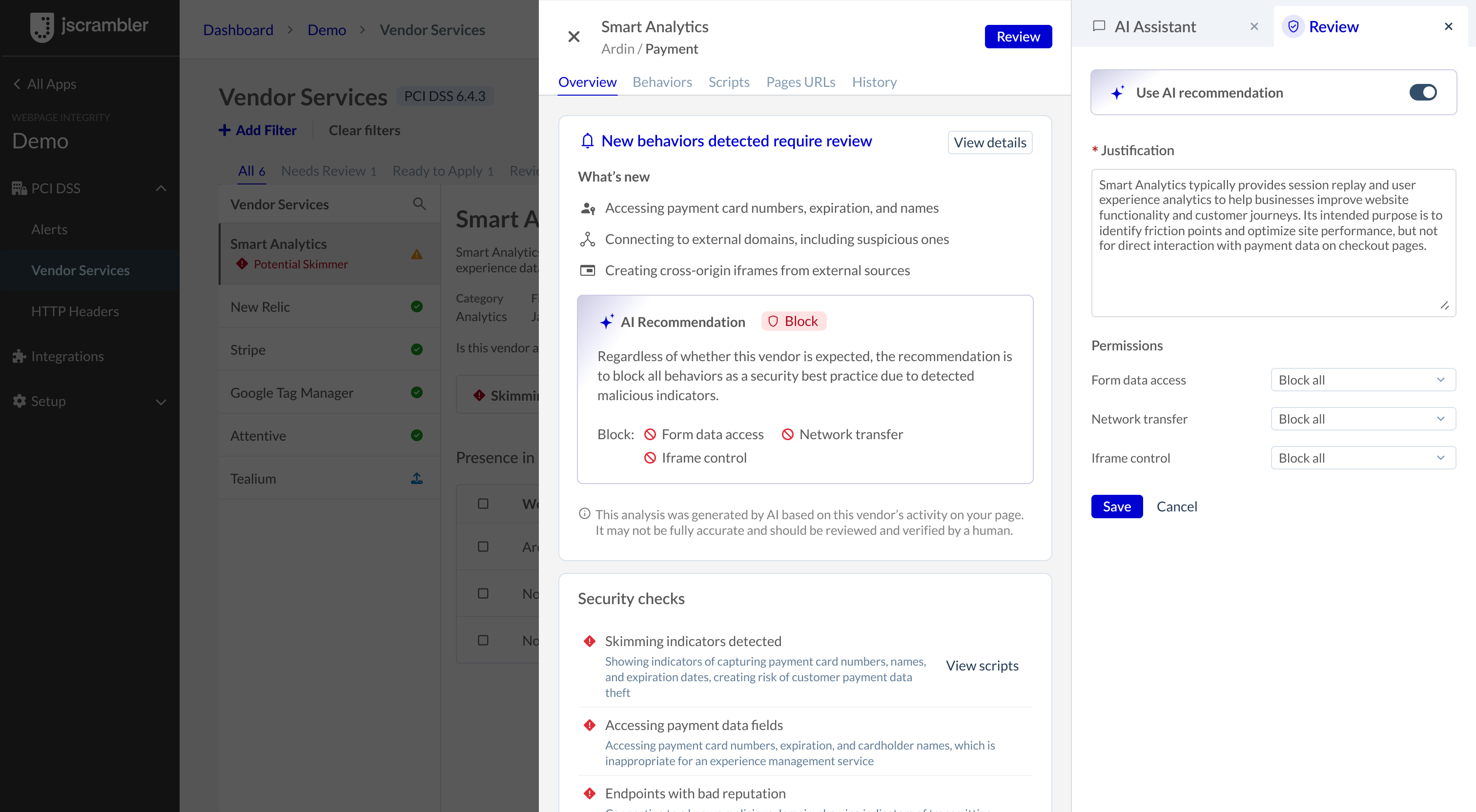The image size is (1476, 812).
Task: Open the Form data access dropdown
Action: tap(1363, 379)
